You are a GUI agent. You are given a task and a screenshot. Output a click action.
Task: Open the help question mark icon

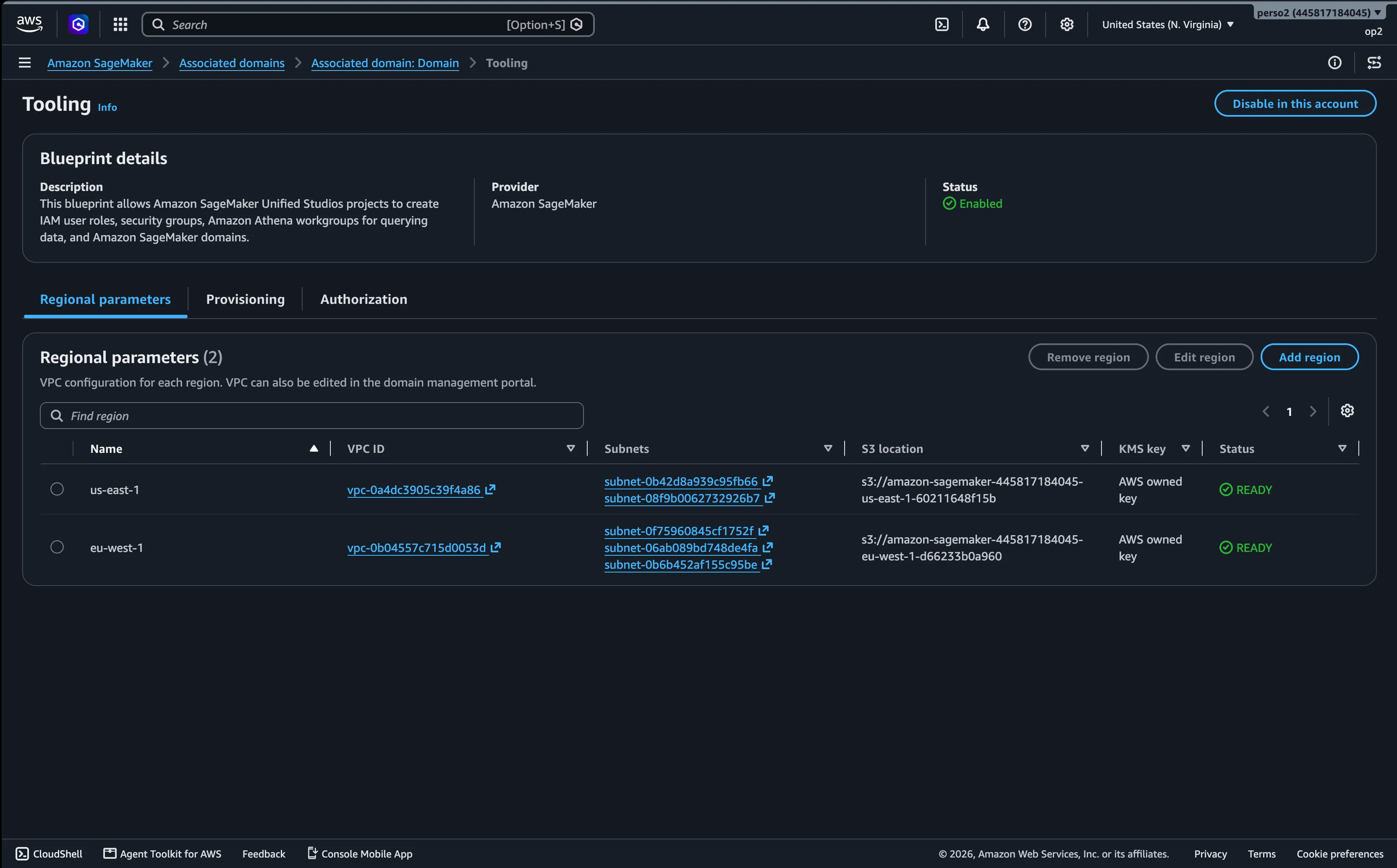coord(1025,24)
